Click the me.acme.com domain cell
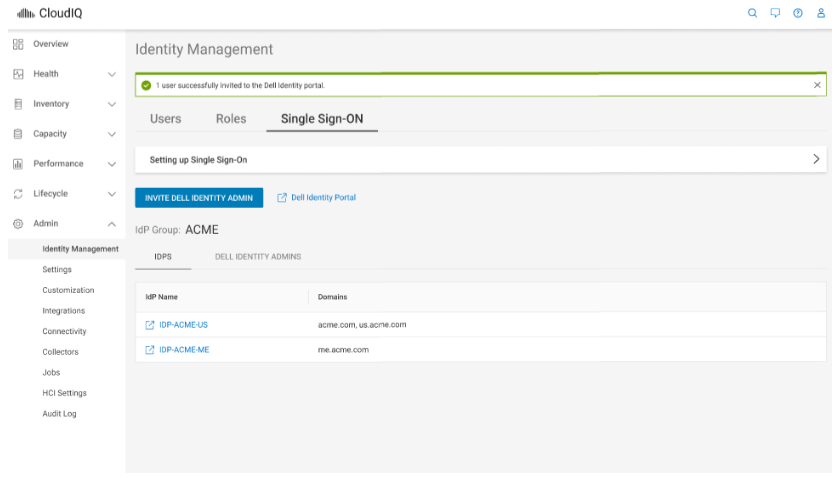Screen dimensions: 836x478 tap(343, 350)
